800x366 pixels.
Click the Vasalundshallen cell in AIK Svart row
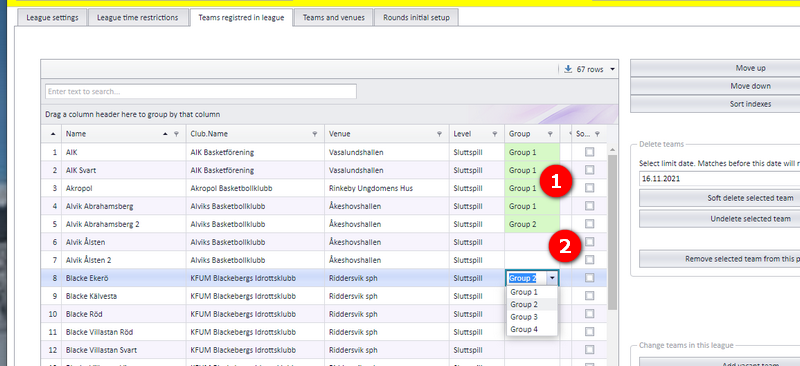[x=387, y=170]
